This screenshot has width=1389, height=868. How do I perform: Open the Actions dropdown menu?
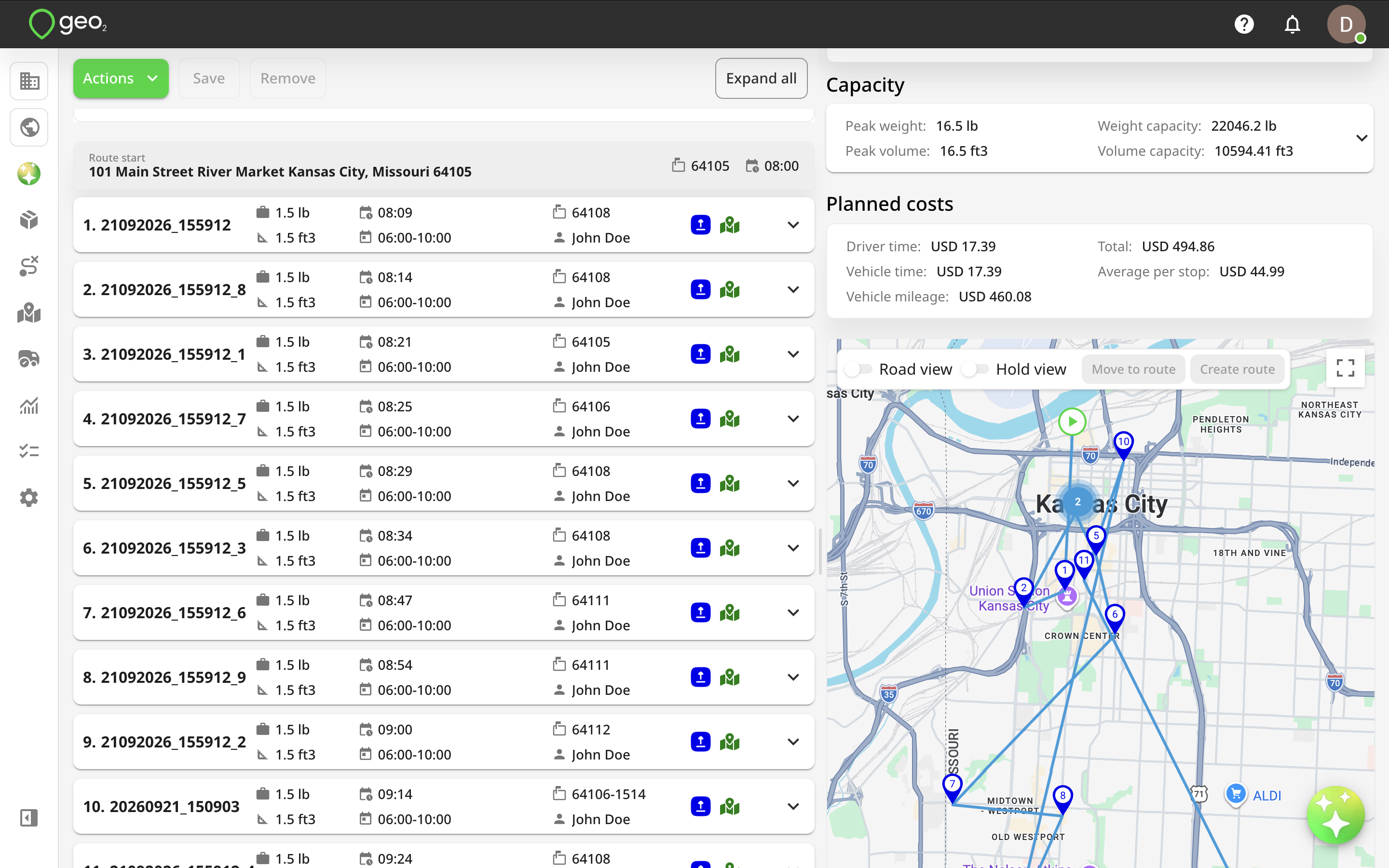click(x=121, y=78)
